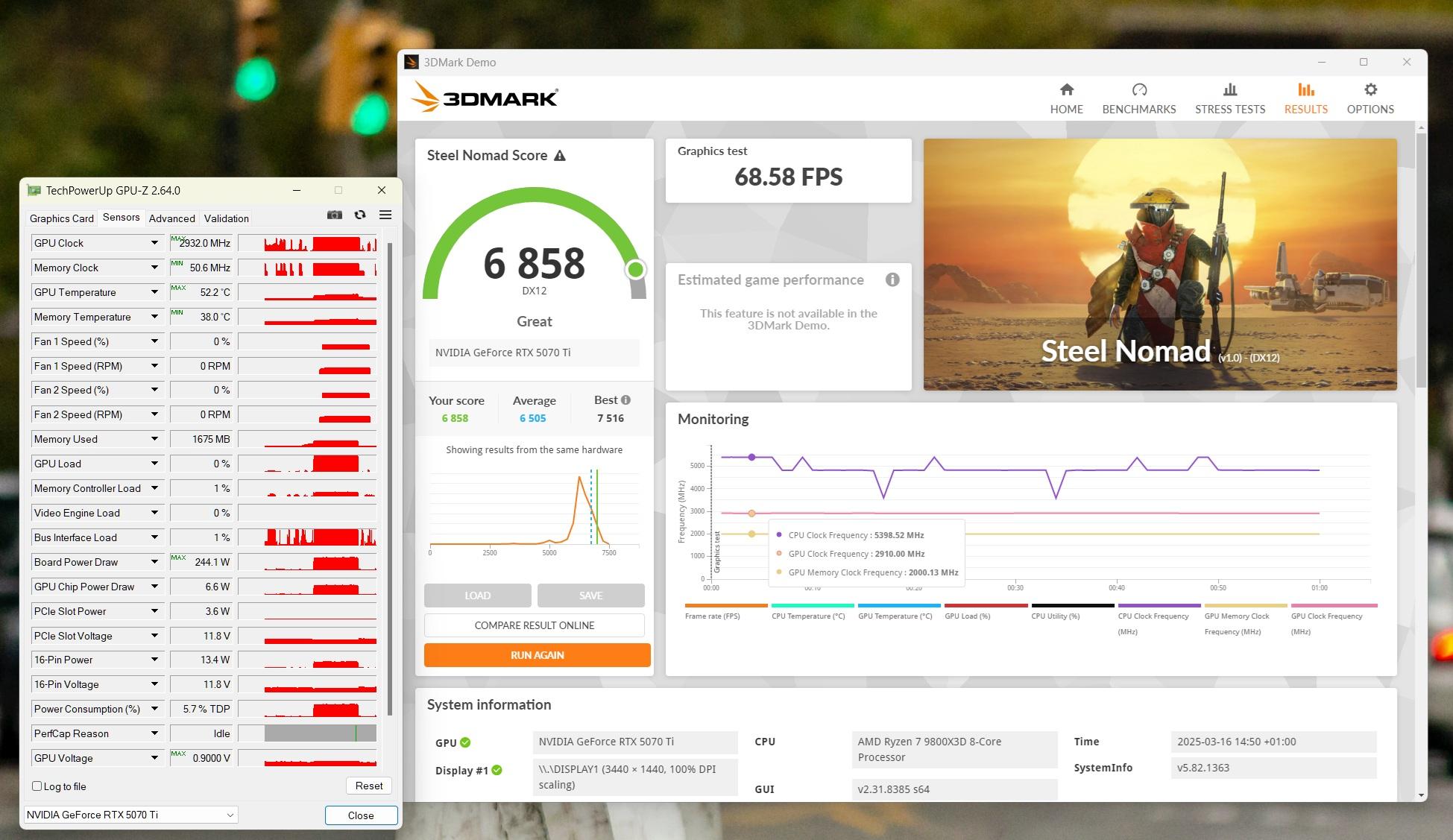Expand the GPU Clock sensor dropdown arrow
Viewport: 1453px width, 840px height.
pyautogui.click(x=154, y=243)
